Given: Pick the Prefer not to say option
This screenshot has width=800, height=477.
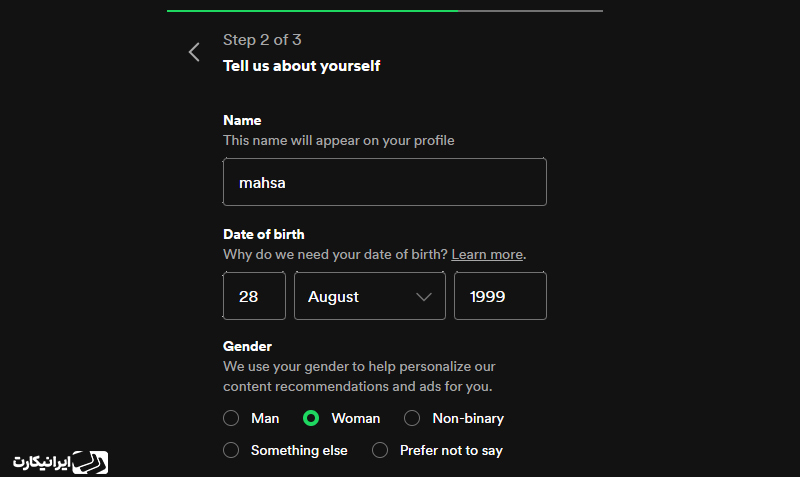Looking at the screenshot, I should [380, 450].
